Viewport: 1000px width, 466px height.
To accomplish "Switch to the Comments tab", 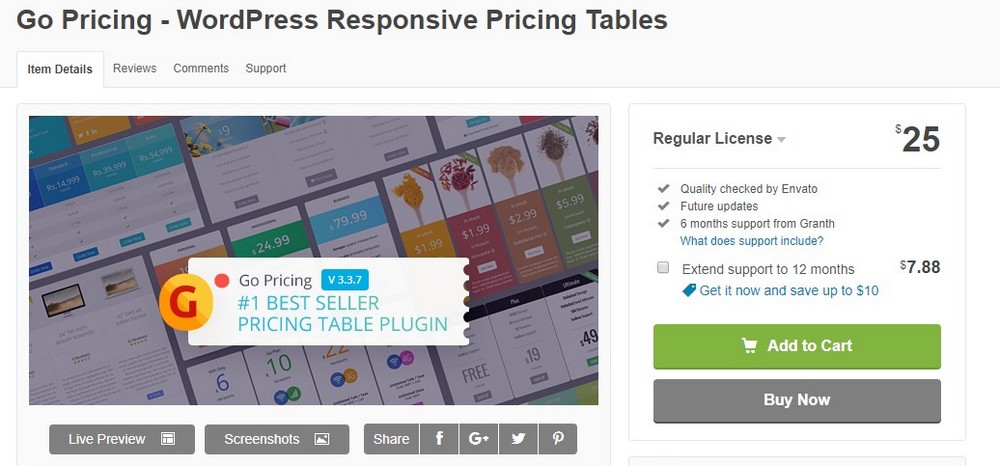I will click(201, 68).
